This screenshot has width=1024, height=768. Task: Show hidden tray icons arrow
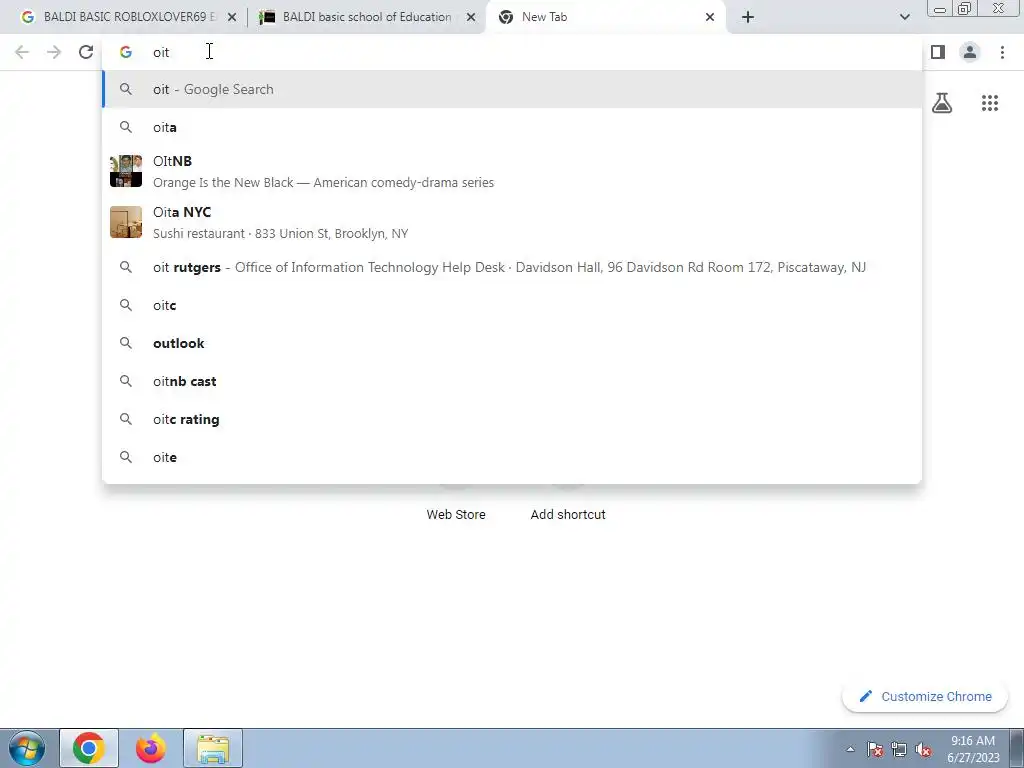click(850, 749)
